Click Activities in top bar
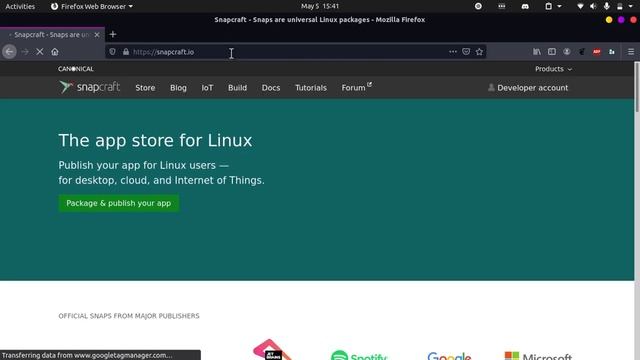640x360 pixels. tap(20, 6)
